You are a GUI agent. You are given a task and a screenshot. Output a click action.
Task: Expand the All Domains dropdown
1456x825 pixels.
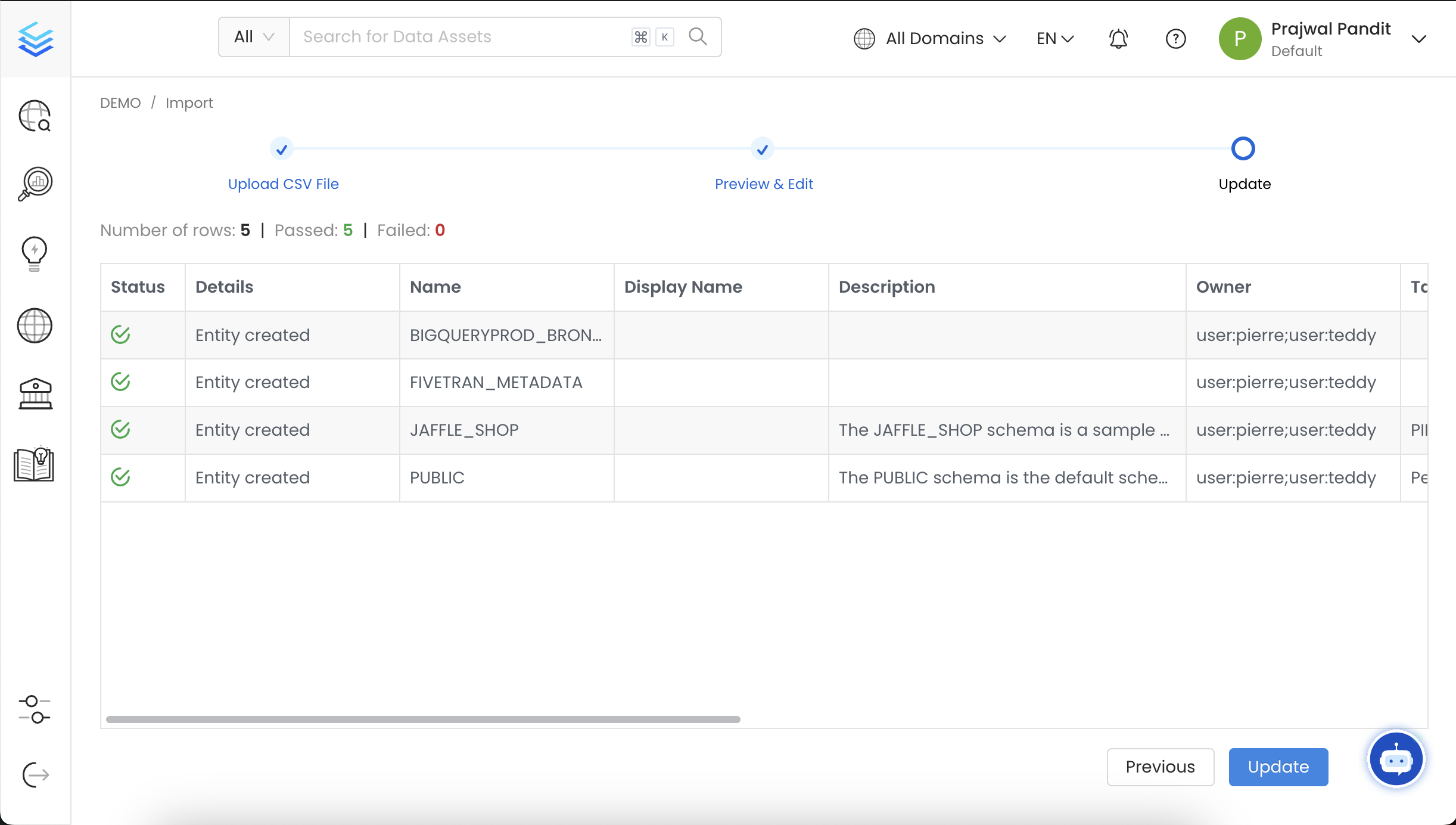929,38
